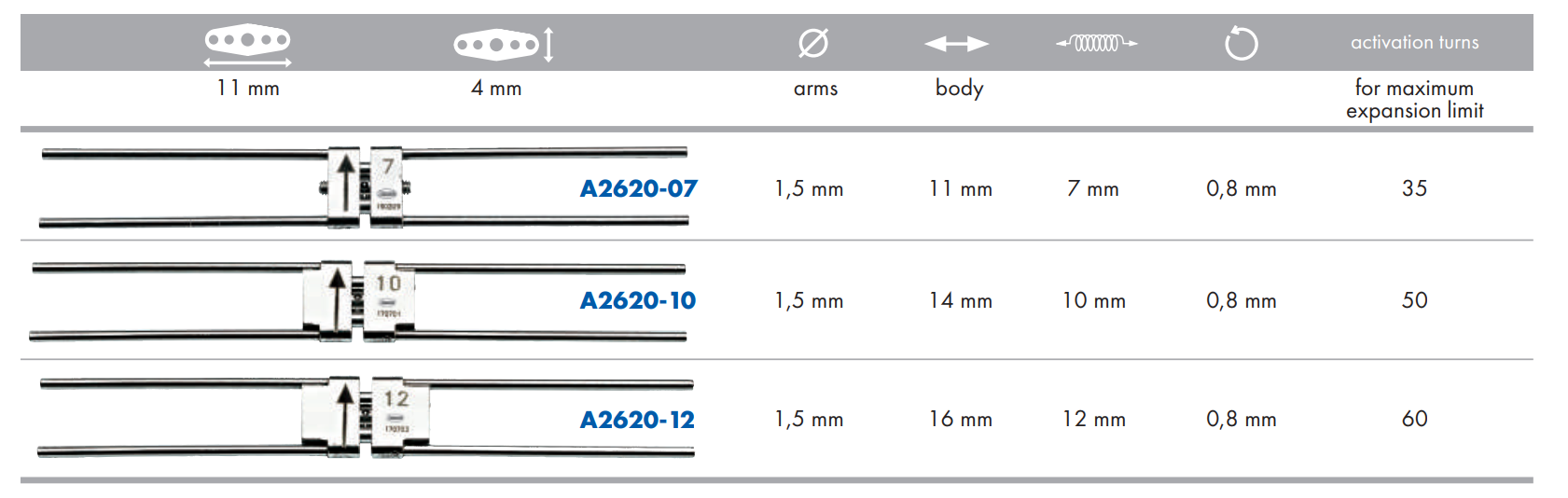
Task: Click the double-arrow body width icon
Action: coord(956,43)
